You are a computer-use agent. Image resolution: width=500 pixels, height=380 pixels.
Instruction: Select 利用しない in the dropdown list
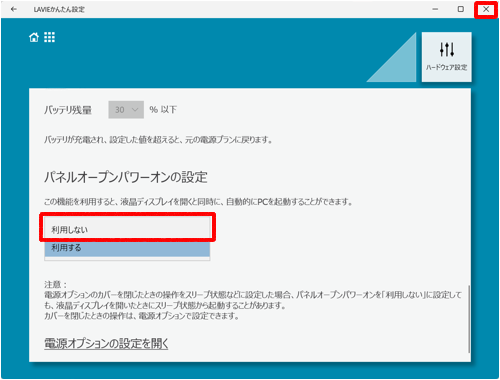[x=127, y=229]
